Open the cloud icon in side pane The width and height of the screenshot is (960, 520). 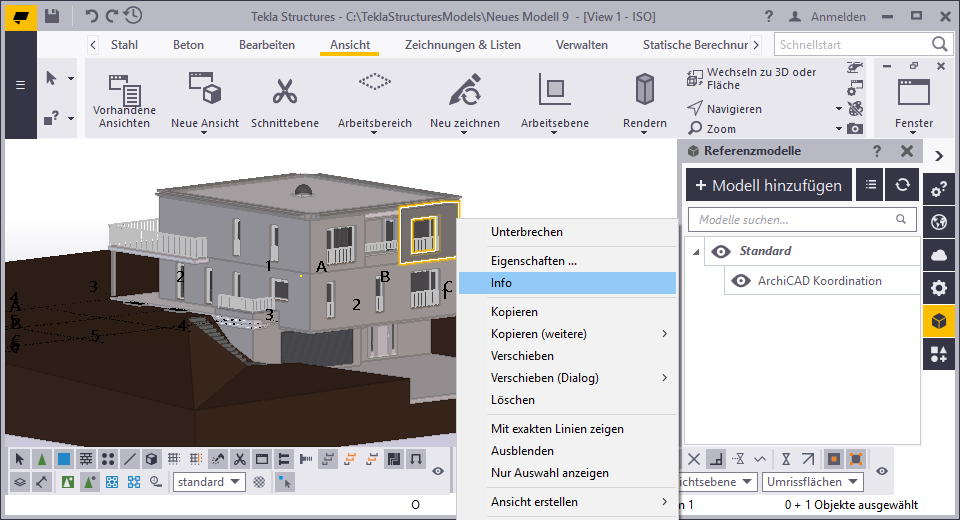[x=939, y=255]
